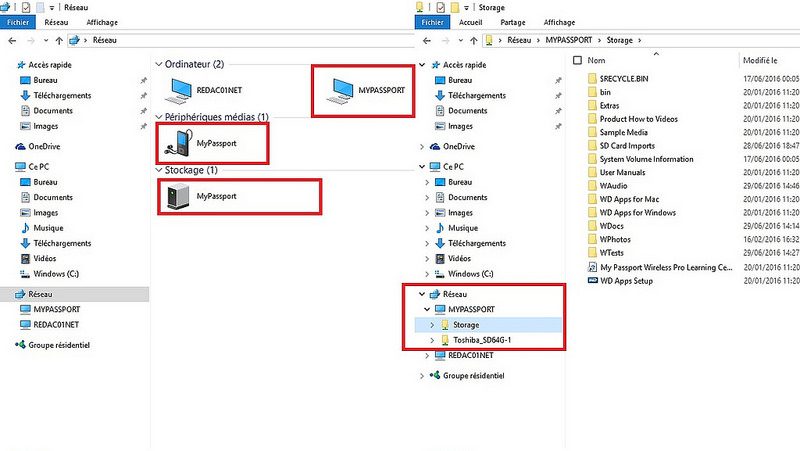Go up one level in the Storage window
800x451 pixels.
(x=473, y=40)
